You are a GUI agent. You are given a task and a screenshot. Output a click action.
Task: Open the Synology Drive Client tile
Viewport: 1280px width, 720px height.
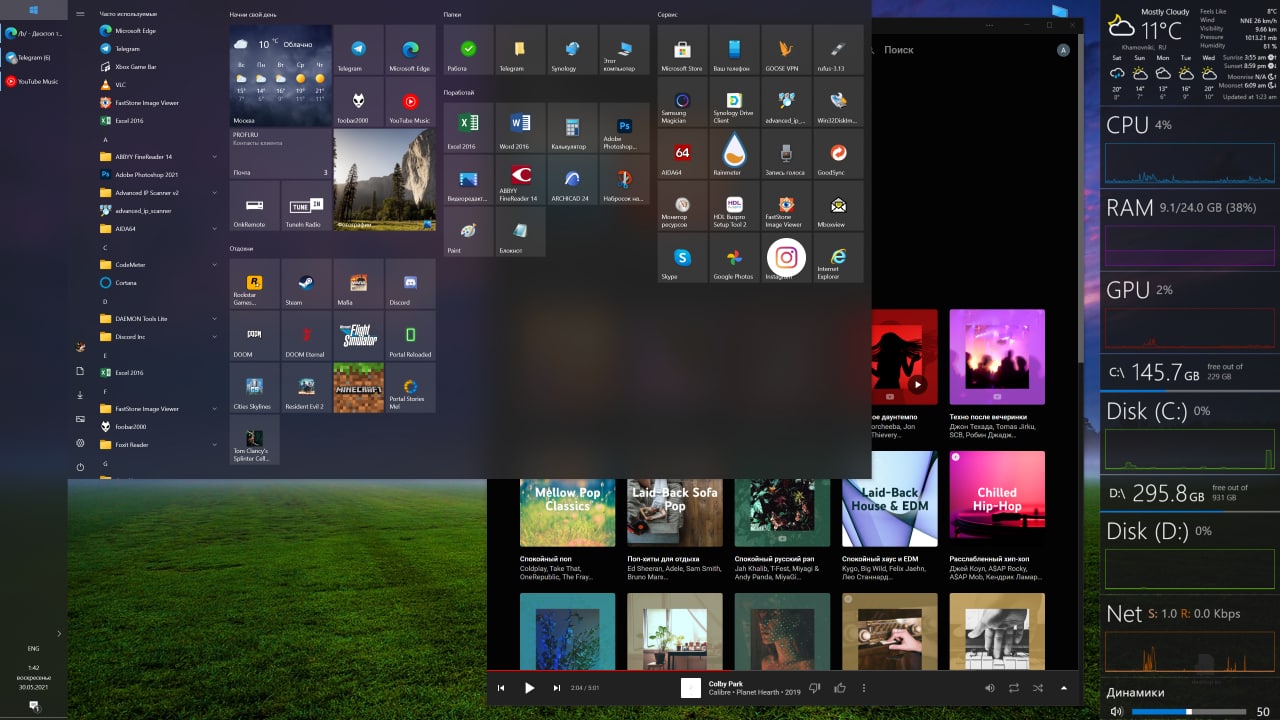pyautogui.click(x=734, y=102)
